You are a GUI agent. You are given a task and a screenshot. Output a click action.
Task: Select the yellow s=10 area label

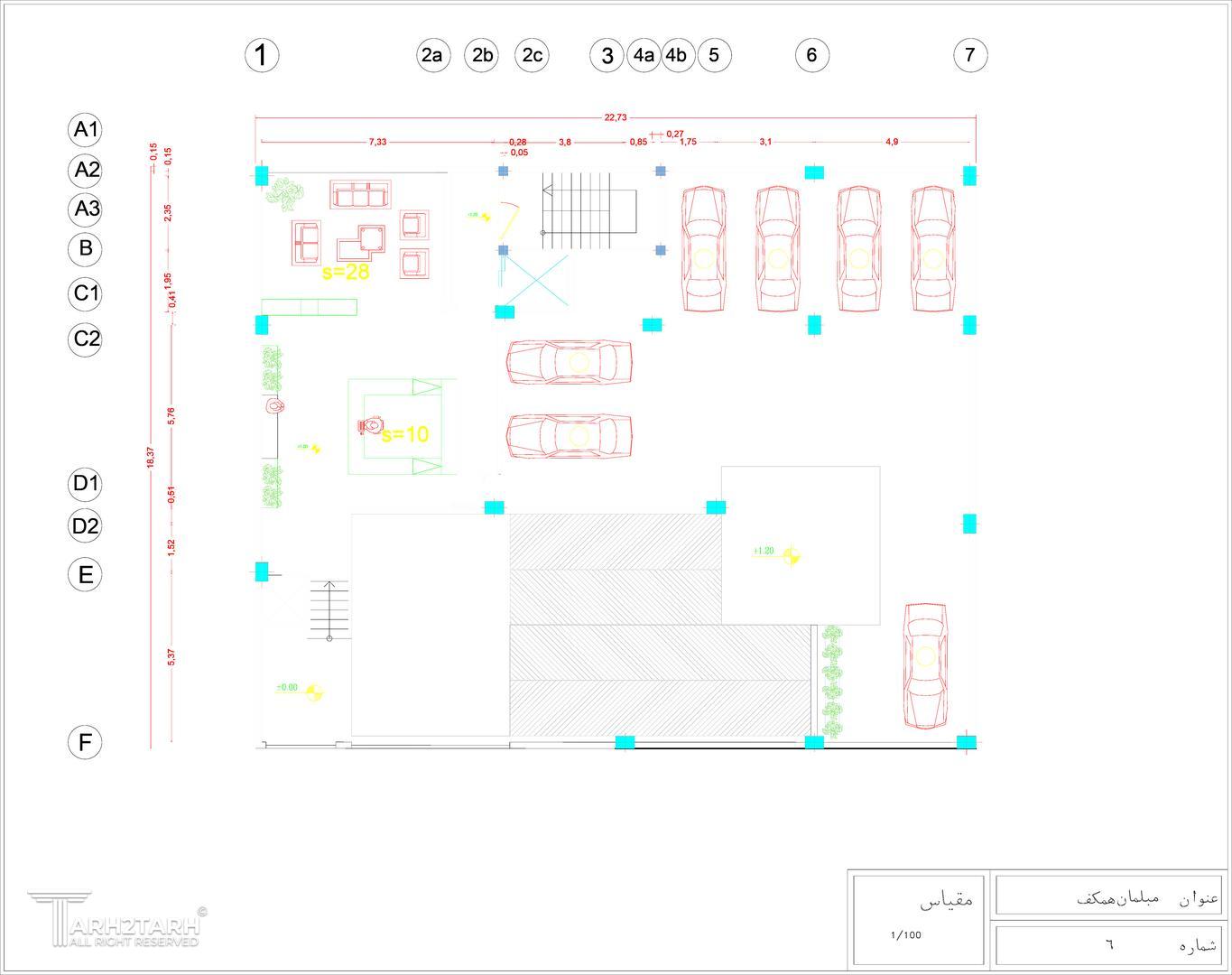pyautogui.click(x=405, y=434)
